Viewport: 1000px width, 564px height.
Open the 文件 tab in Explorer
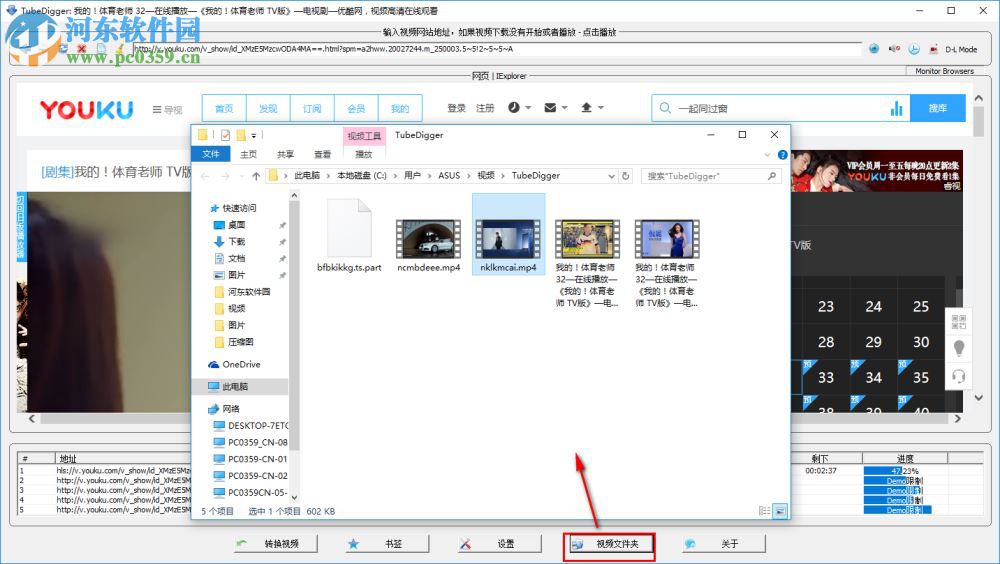(x=210, y=154)
